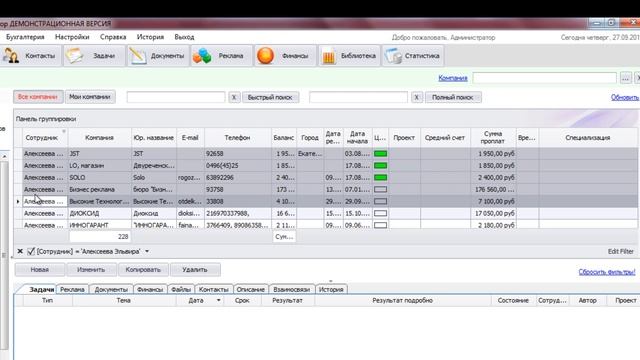The height and width of the screenshot is (360, 640).
Task: Focus the Компания input field at top
Action: point(544,78)
